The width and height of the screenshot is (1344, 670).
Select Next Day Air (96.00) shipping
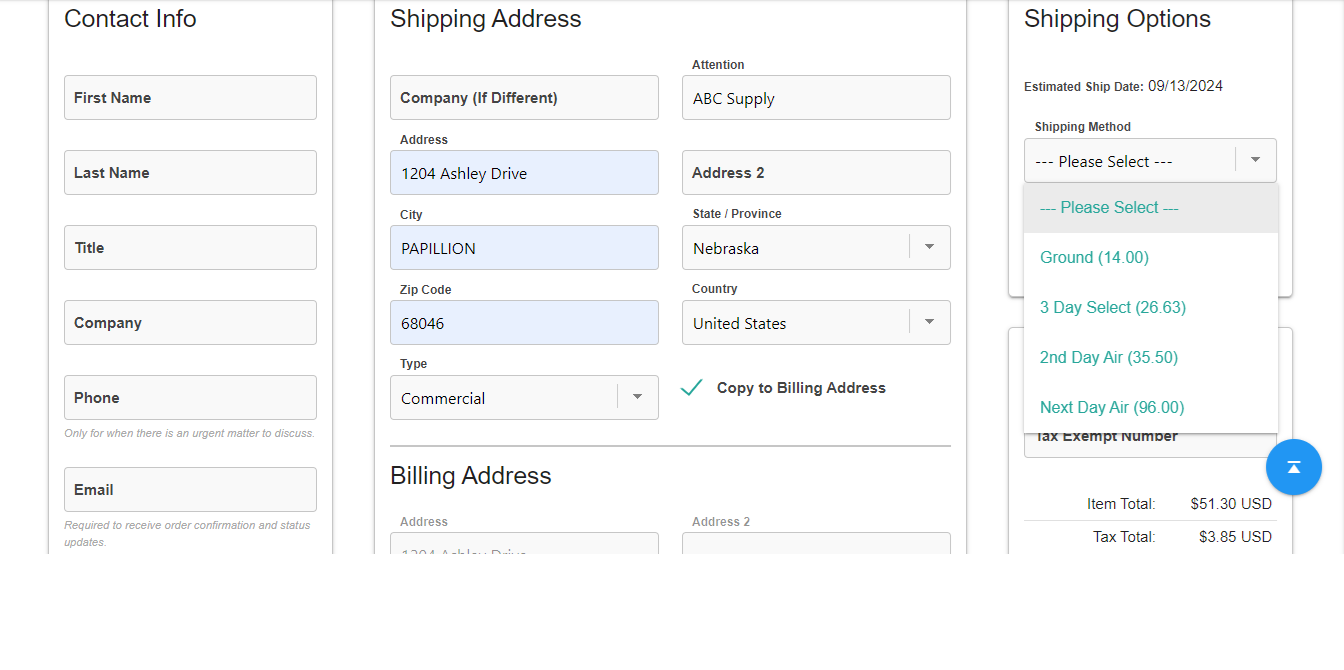point(1111,408)
